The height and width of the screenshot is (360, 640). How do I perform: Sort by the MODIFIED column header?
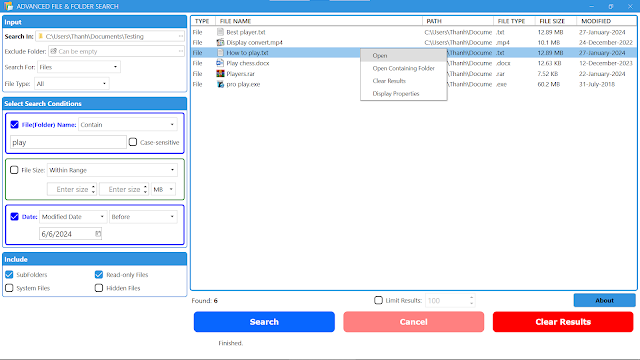point(607,21)
